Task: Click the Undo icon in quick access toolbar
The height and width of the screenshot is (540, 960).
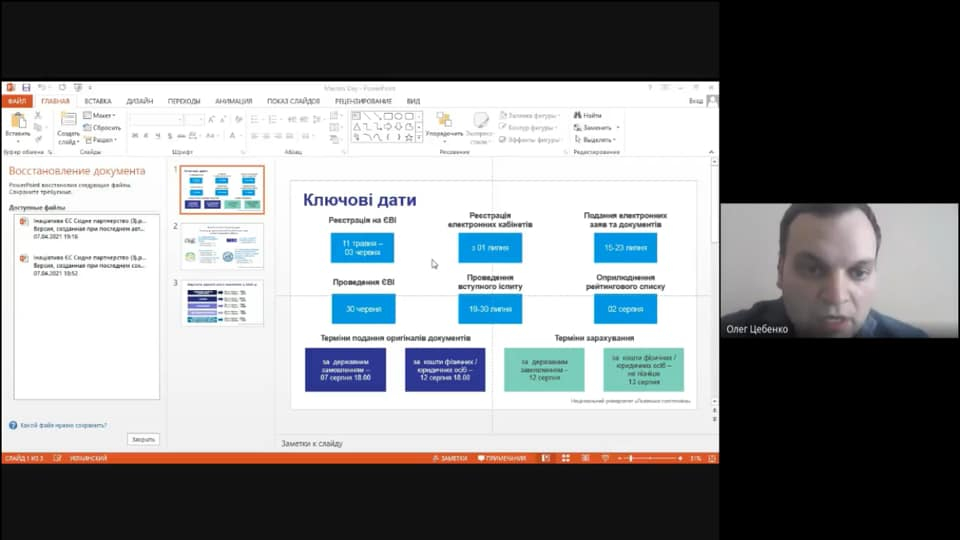Action: click(42, 88)
